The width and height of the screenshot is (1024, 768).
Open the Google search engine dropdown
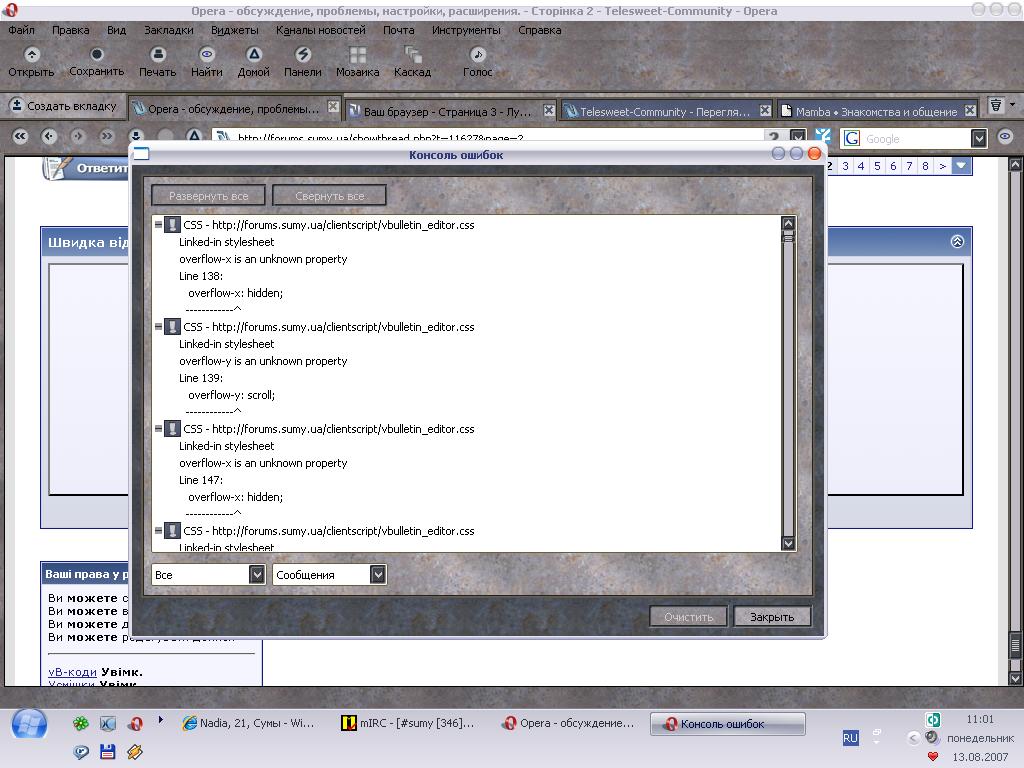979,139
